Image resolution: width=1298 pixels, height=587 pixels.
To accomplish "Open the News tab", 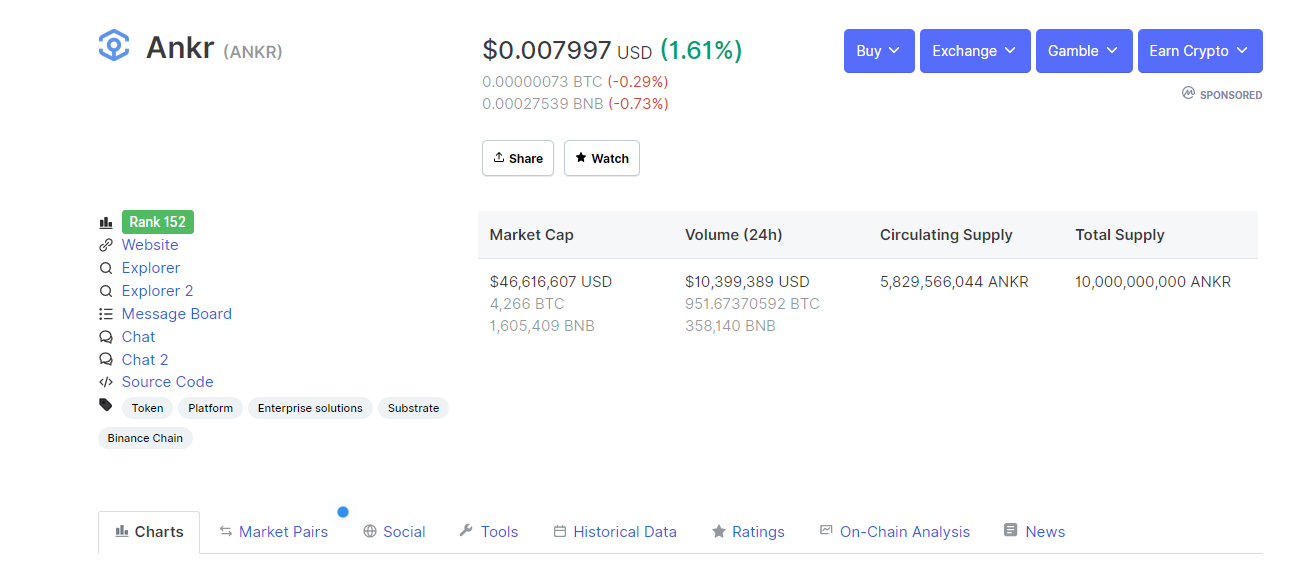I will [x=1034, y=532].
